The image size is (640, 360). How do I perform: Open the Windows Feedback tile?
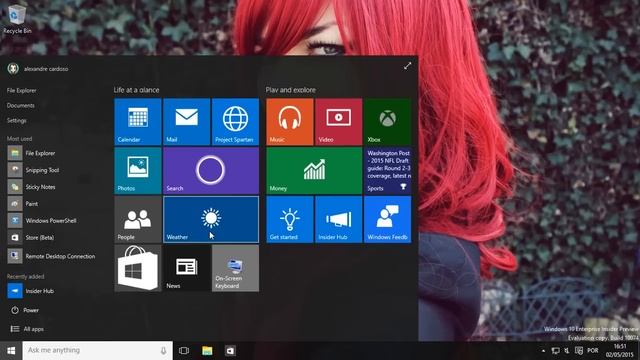(x=387, y=219)
